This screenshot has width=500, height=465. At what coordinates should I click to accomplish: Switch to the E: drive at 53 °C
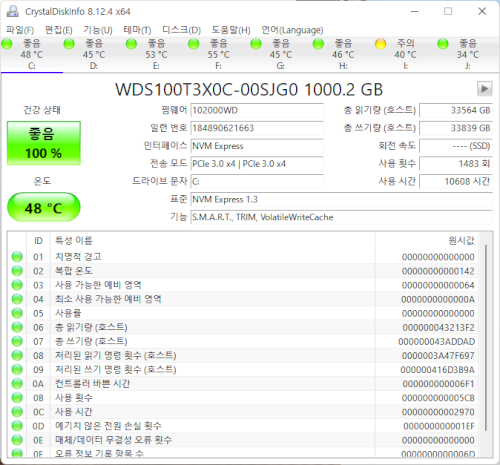[x=156, y=54]
